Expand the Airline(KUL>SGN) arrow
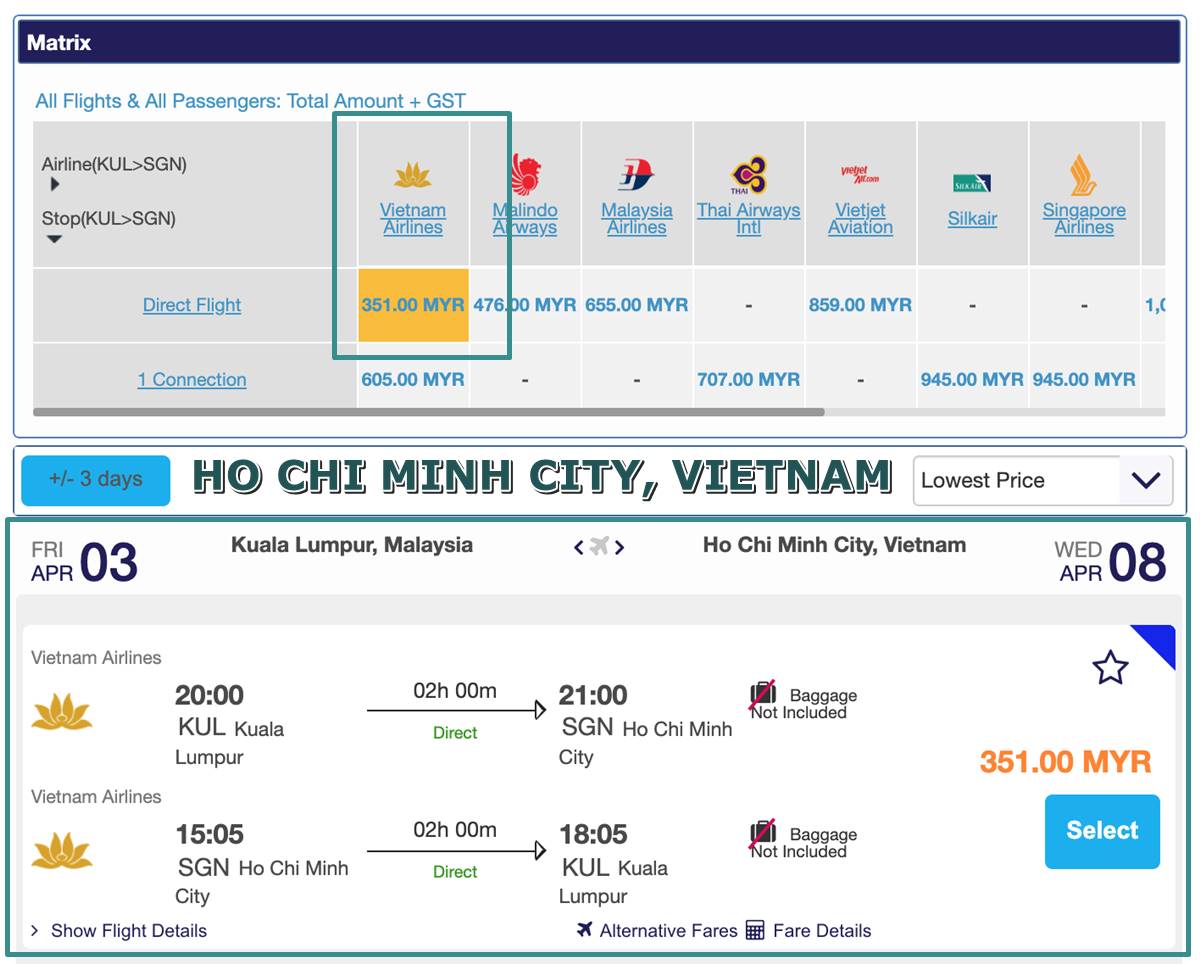Viewport: 1200px width, 964px height. click(55, 184)
